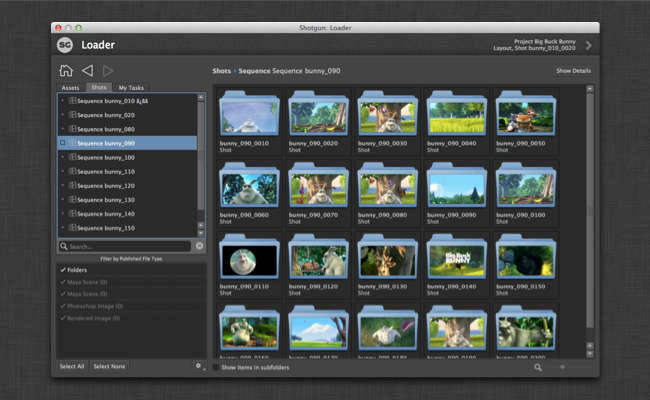Image resolution: width=650 pixels, height=400 pixels.
Task: Switch to the My Tasks tab
Action: [131, 88]
